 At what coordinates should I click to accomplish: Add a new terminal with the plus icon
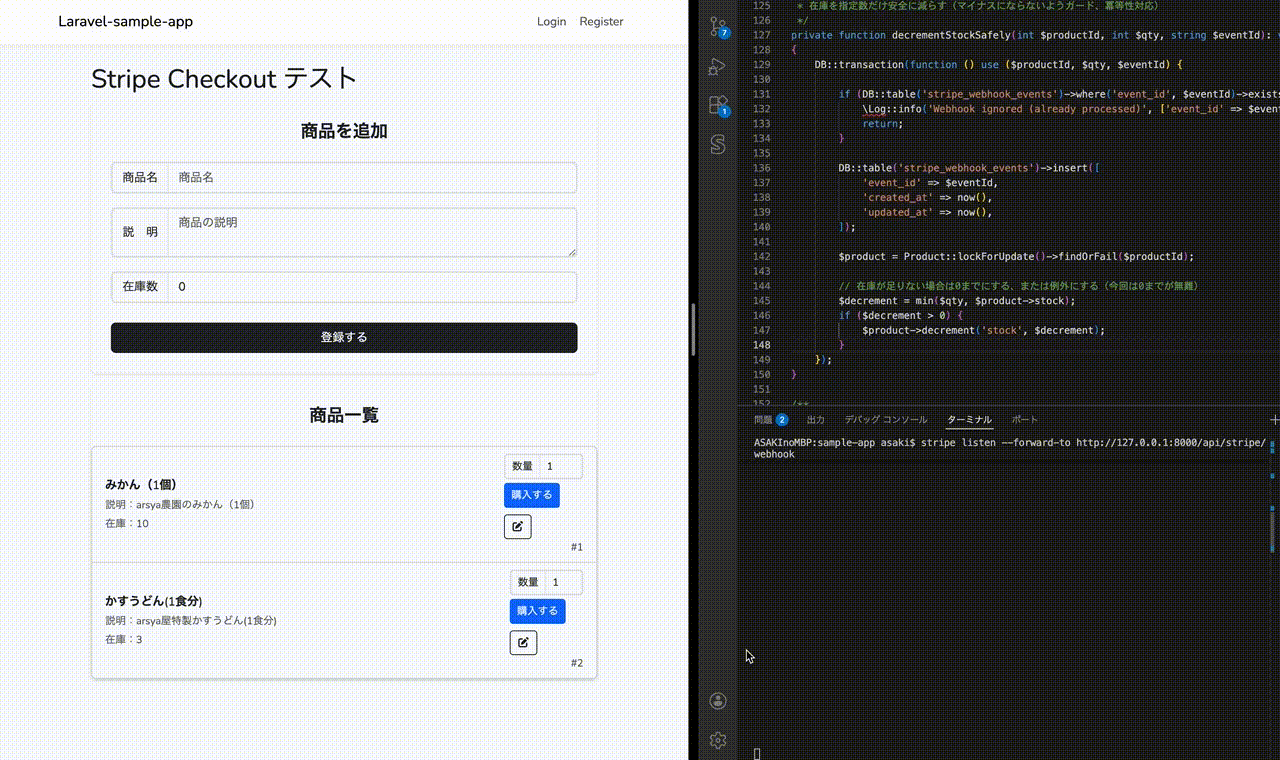(x=1274, y=420)
